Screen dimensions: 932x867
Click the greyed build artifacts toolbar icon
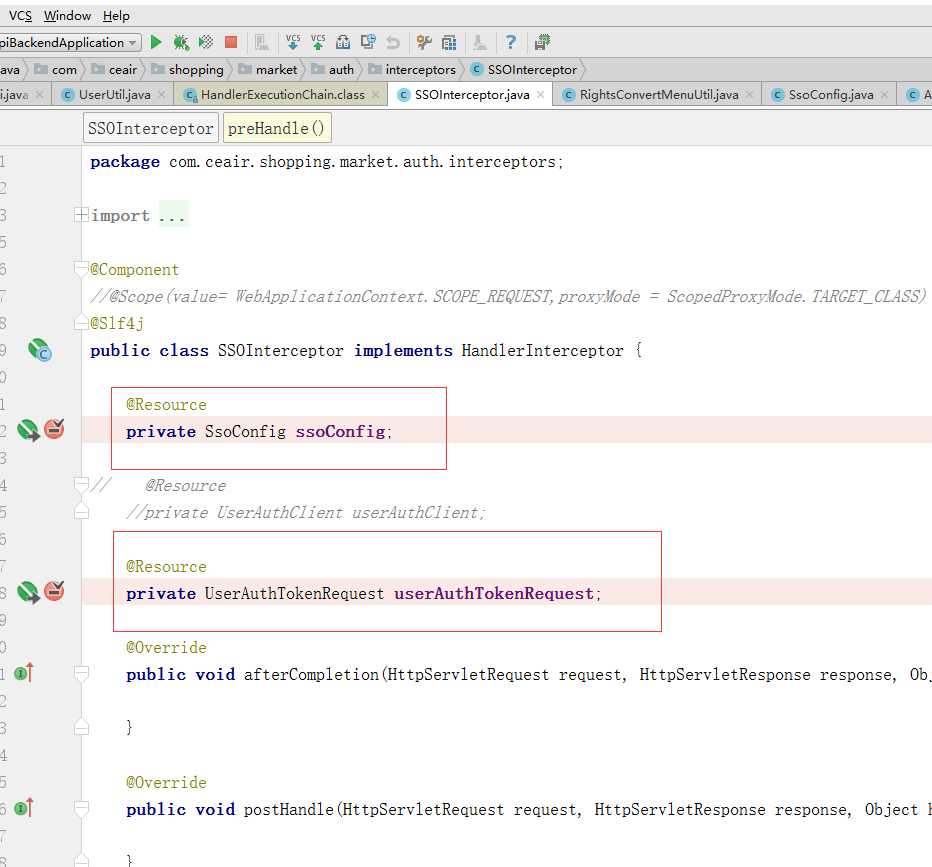pyautogui.click(x=261, y=42)
